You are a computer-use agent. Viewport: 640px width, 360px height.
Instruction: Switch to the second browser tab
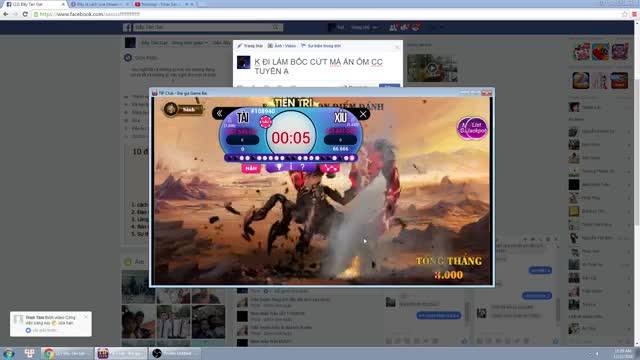click(99, 4)
